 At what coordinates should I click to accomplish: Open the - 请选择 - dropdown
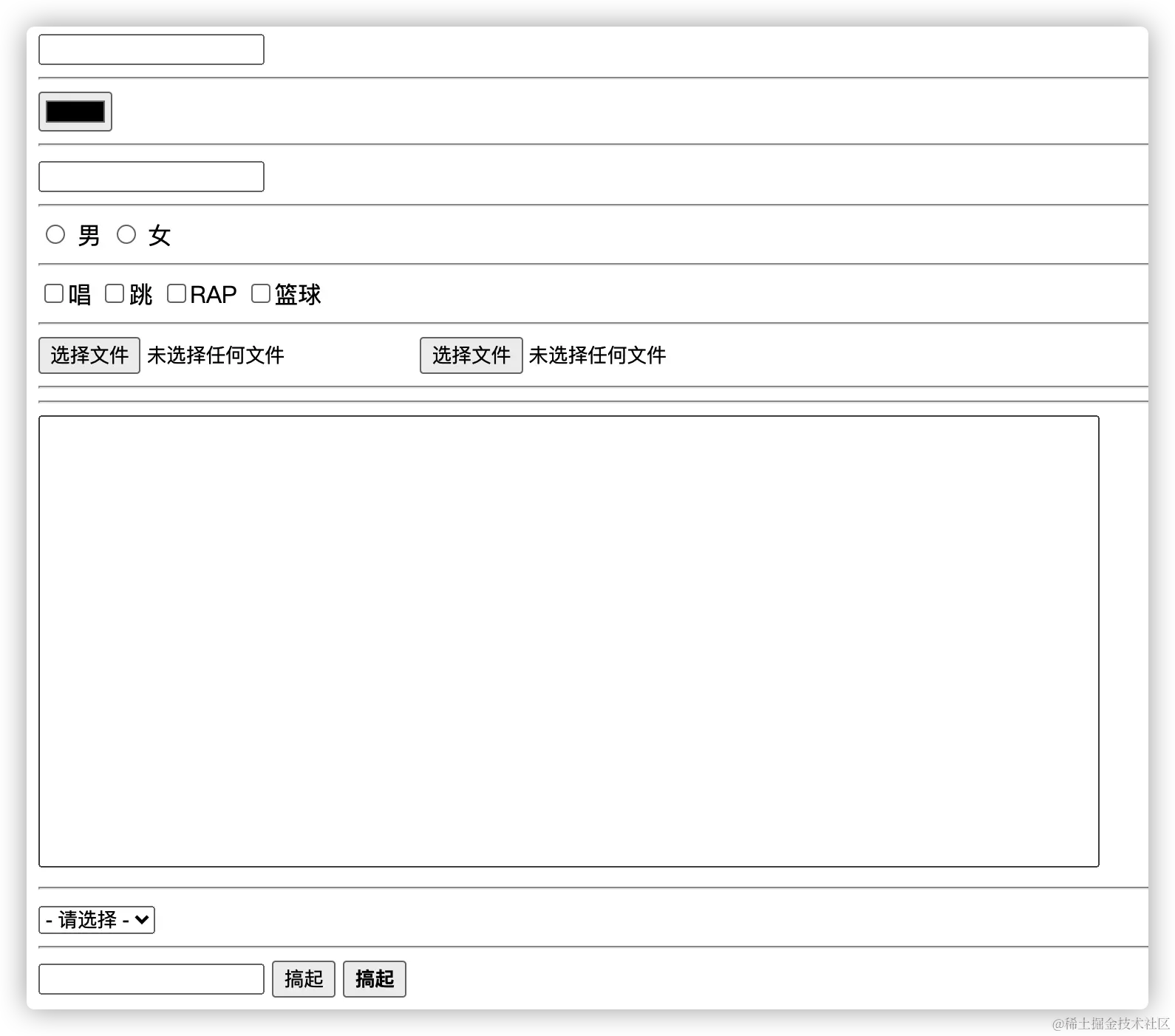tap(97, 920)
